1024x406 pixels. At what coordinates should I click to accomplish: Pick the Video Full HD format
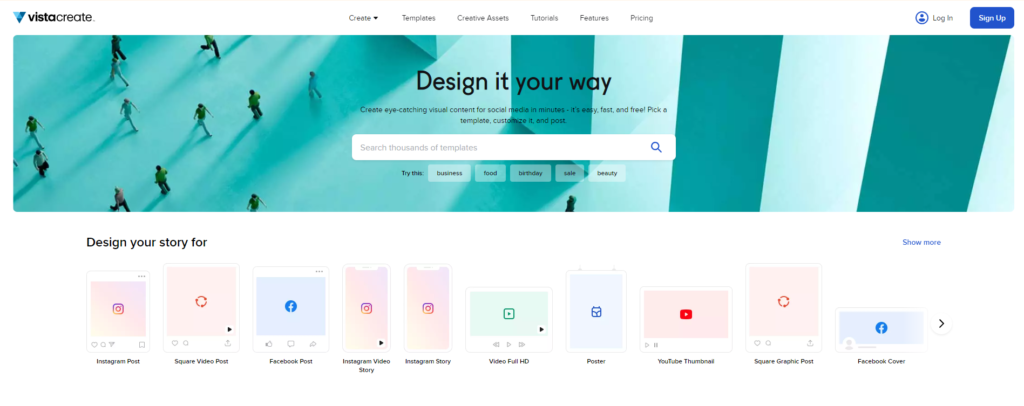point(508,314)
